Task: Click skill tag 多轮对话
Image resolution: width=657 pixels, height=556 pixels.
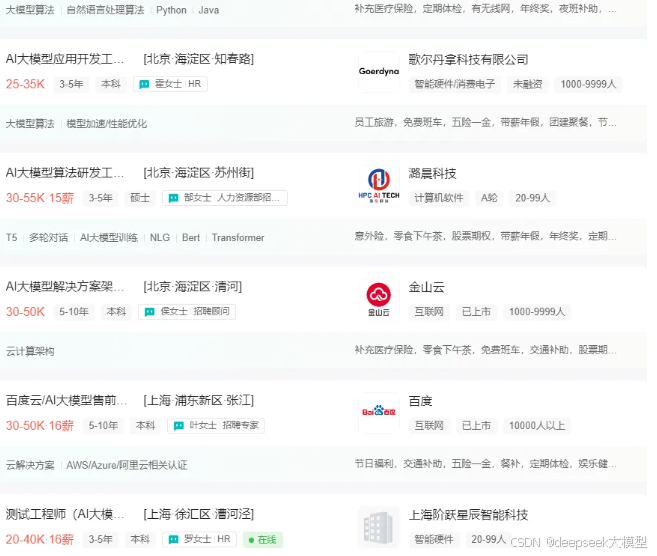Action: (x=48, y=238)
